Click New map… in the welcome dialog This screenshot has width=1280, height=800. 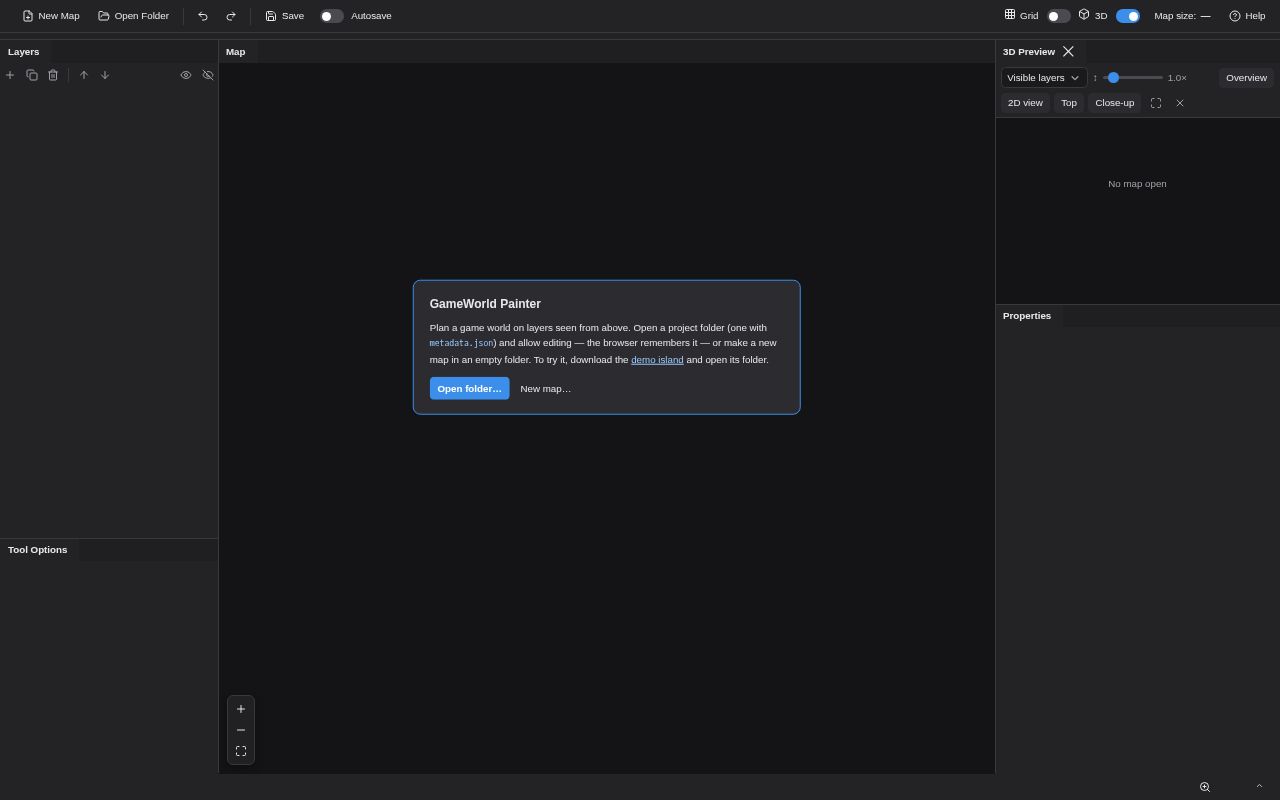click(x=546, y=388)
